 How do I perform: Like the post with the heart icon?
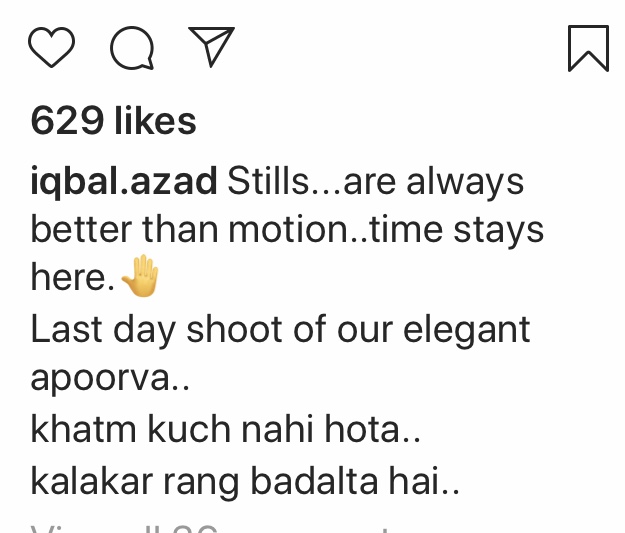coord(51,47)
